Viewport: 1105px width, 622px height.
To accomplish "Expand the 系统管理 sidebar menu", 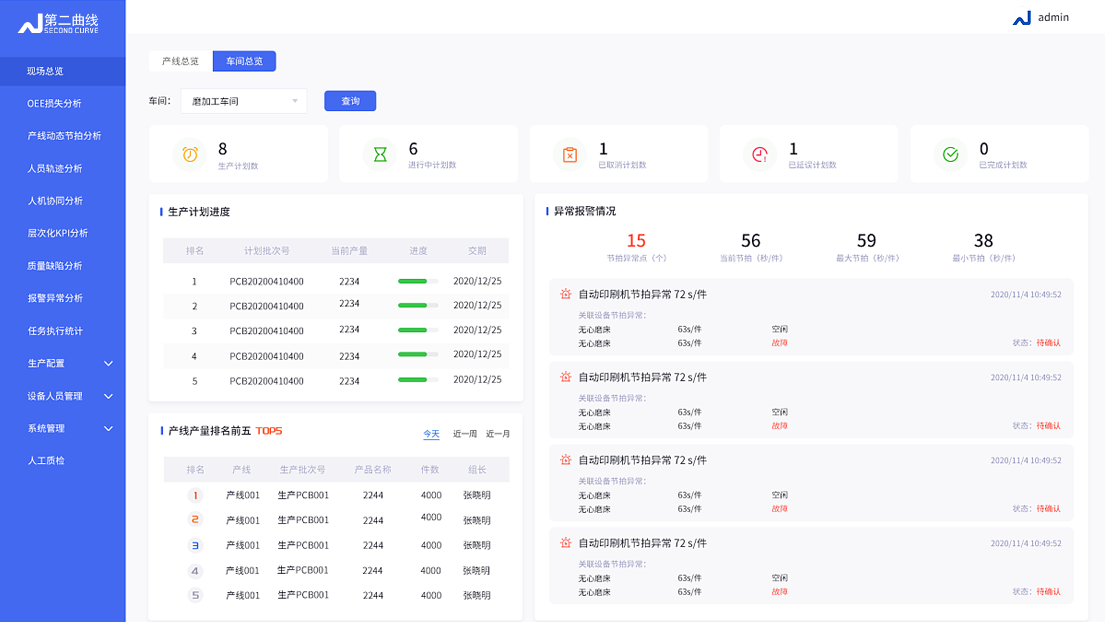I will [x=68, y=428].
